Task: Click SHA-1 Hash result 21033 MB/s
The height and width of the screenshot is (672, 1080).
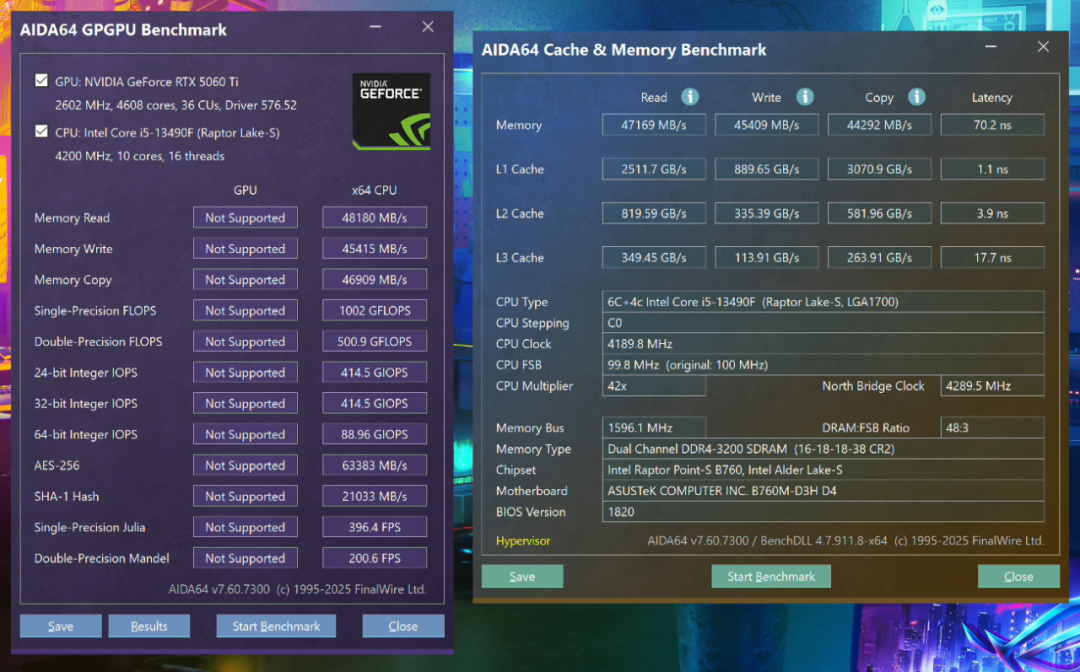Action: 375,496
